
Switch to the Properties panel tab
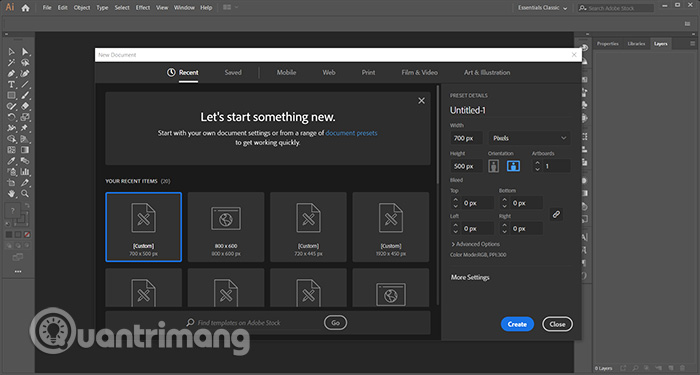click(608, 44)
